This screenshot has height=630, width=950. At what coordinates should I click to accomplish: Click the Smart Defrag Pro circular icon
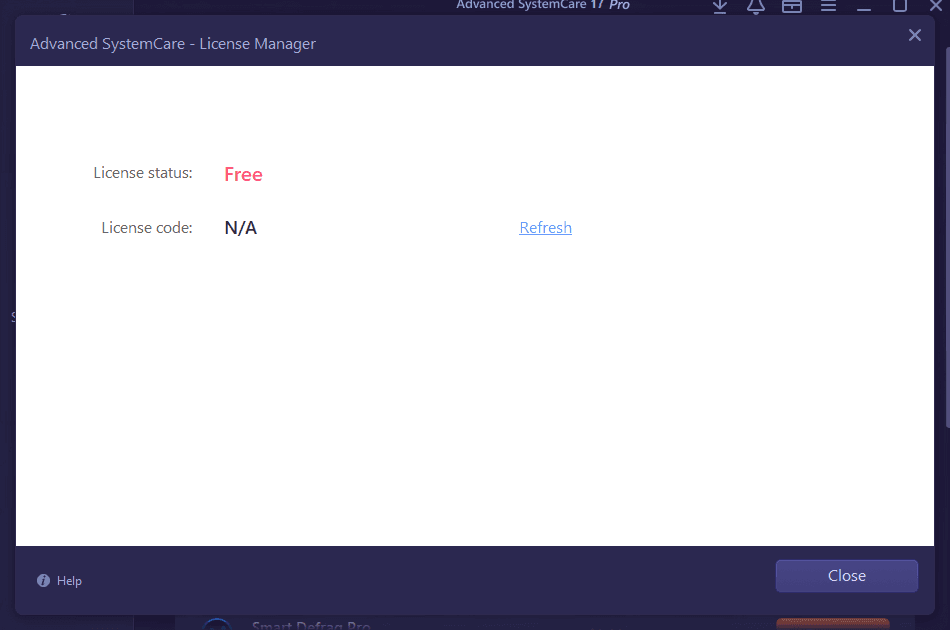coord(216,625)
